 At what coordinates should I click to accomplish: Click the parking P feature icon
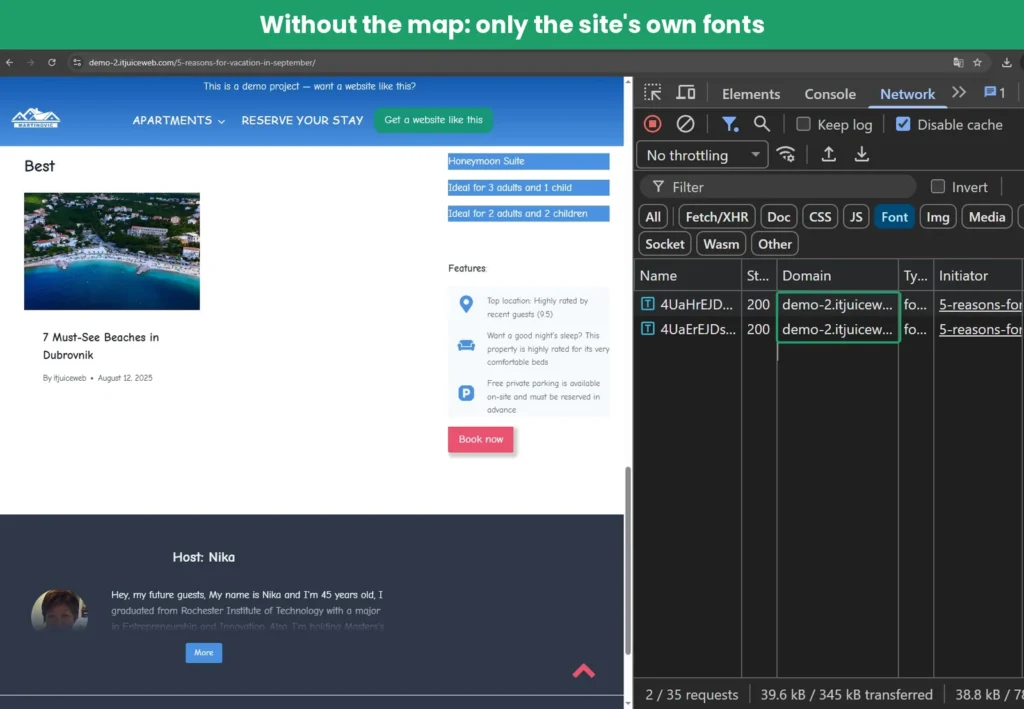tap(466, 393)
